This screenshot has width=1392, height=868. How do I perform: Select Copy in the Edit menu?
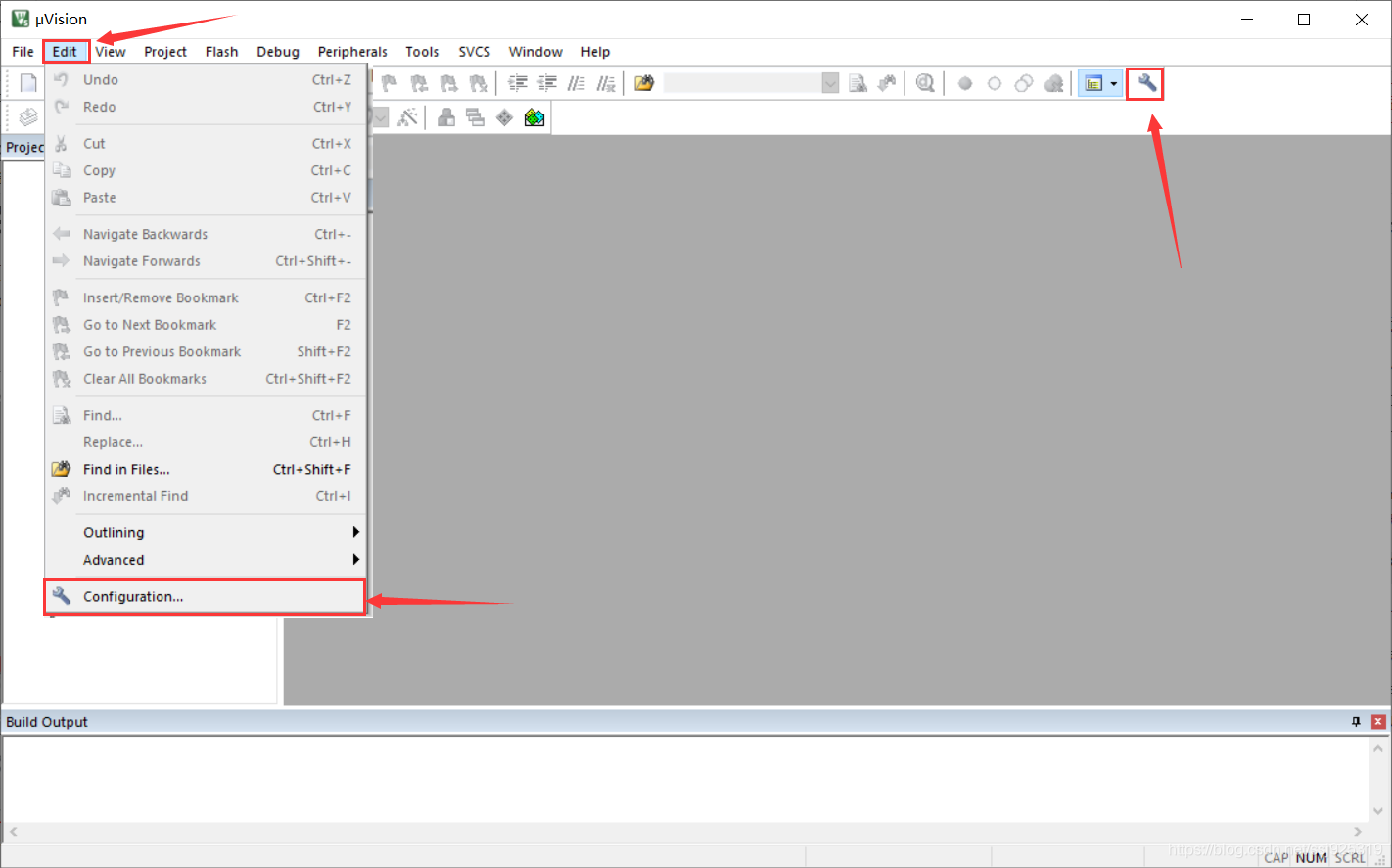tap(205, 170)
